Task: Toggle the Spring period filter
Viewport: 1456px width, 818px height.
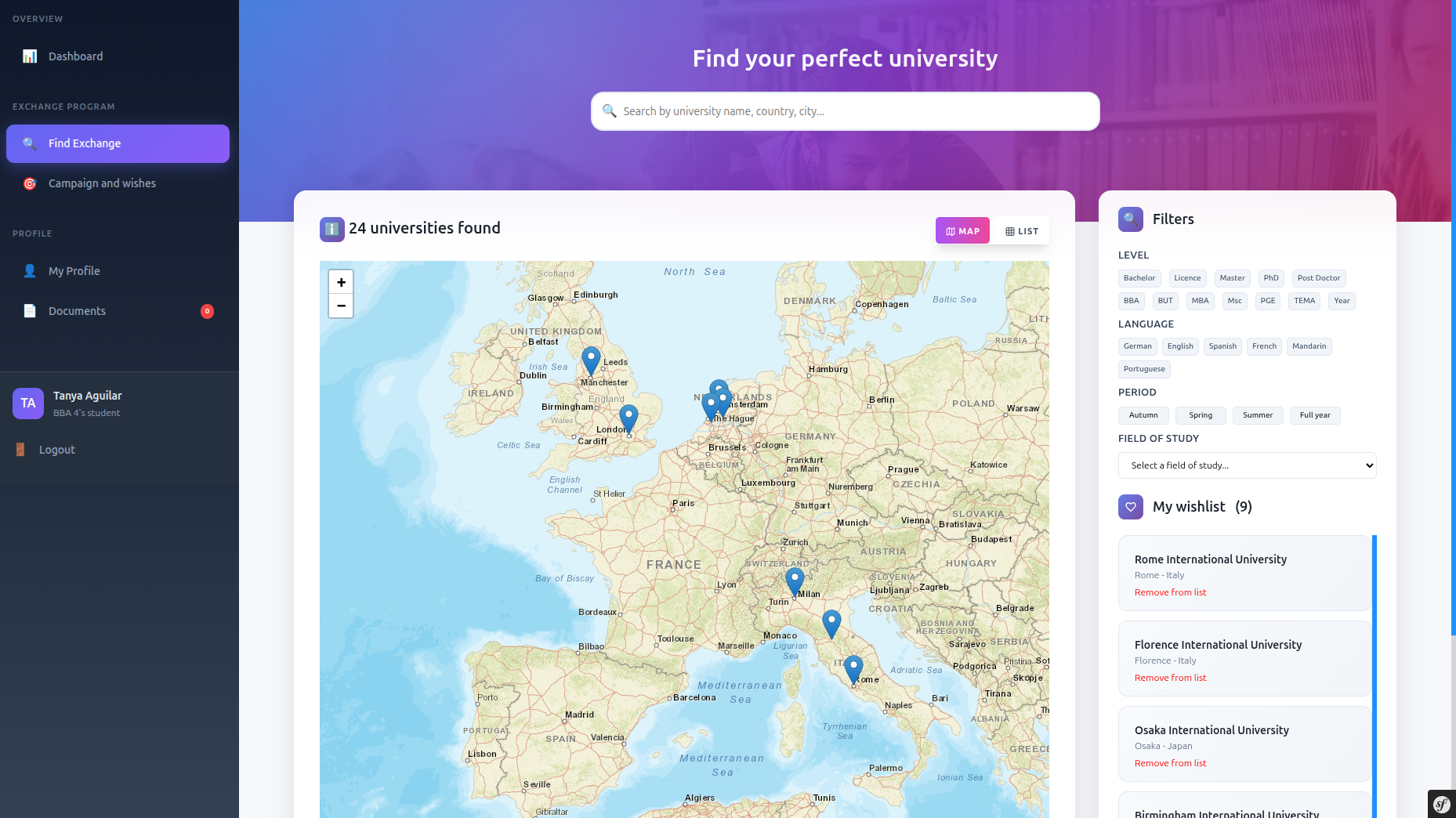Action: click(1201, 415)
